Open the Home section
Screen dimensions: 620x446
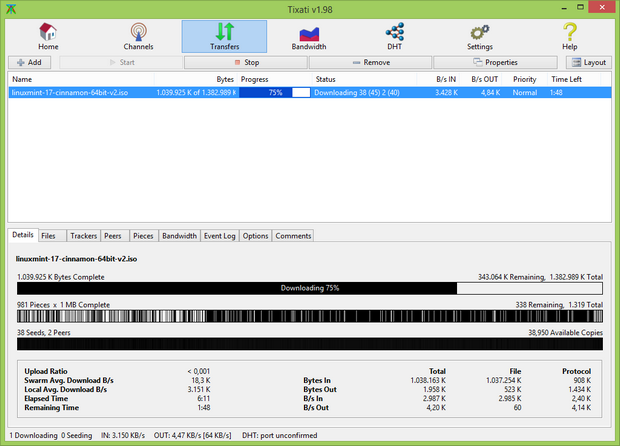48,36
